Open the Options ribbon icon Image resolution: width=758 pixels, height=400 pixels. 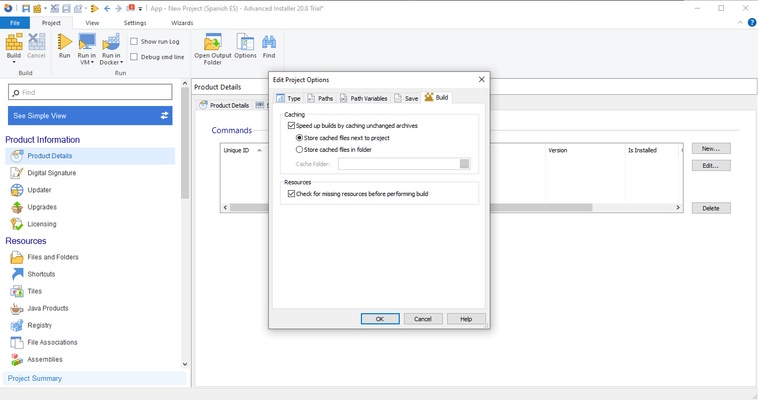pos(245,46)
